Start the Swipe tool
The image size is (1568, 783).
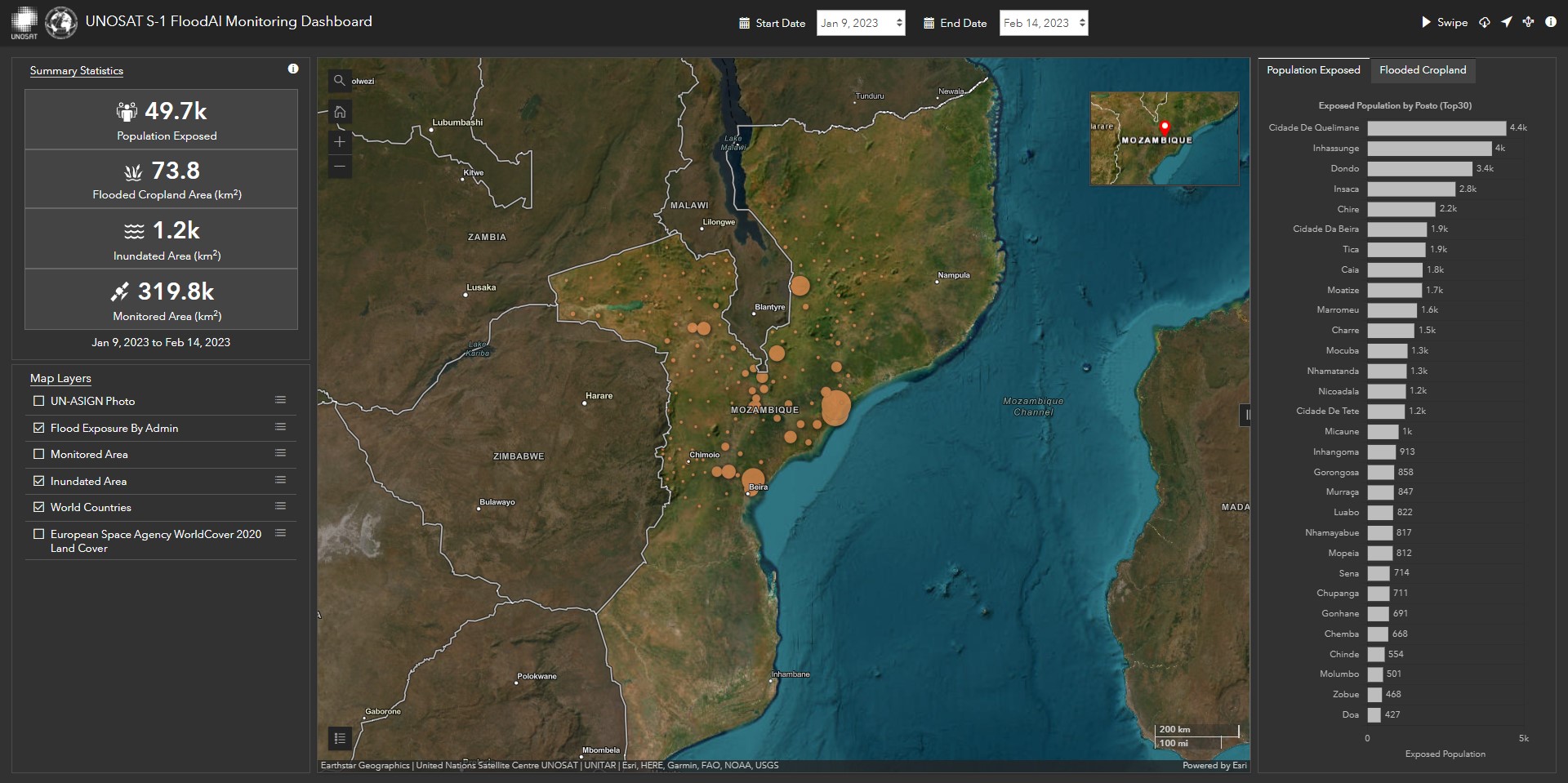[x=1444, y=22]
